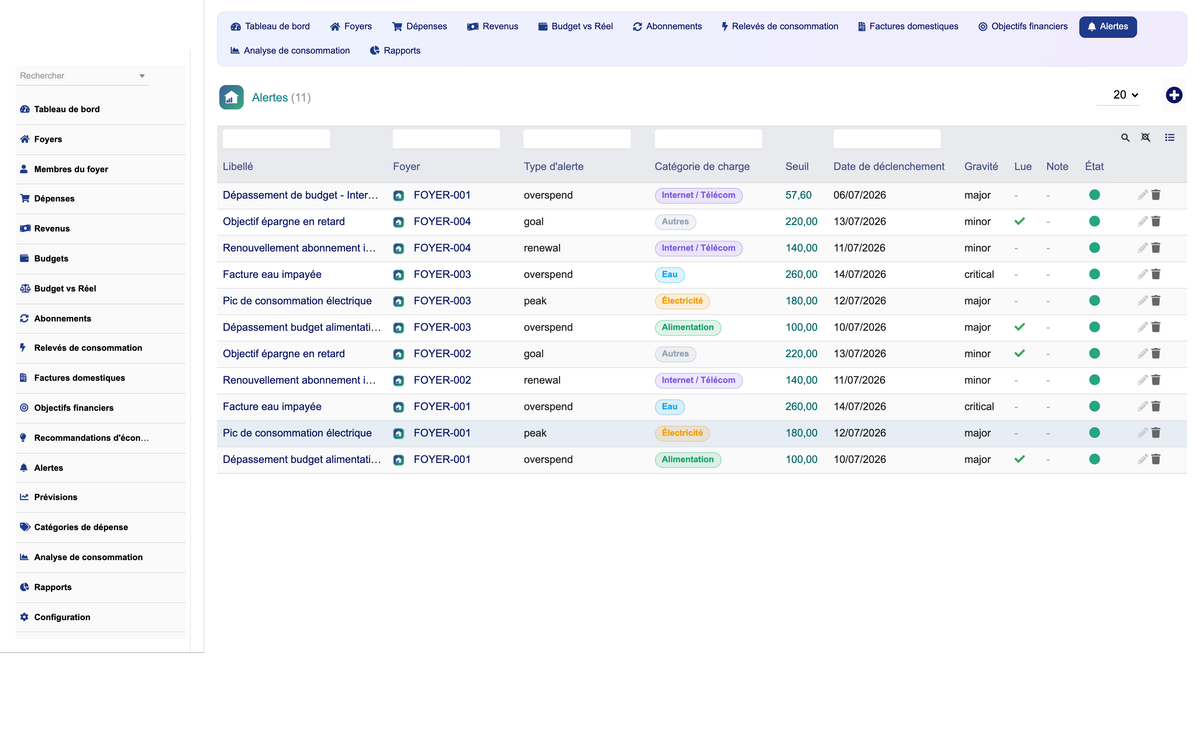Delete the 'Facture eau impayée' alert of FOYER-003
Screen dimensions: 1200x743
click(x=1156, y=274)
